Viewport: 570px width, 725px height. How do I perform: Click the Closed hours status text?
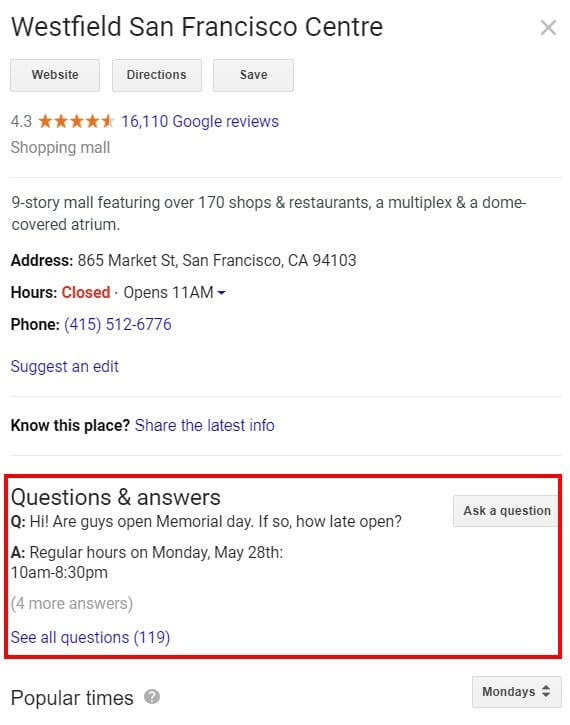(x=86, y=293)
